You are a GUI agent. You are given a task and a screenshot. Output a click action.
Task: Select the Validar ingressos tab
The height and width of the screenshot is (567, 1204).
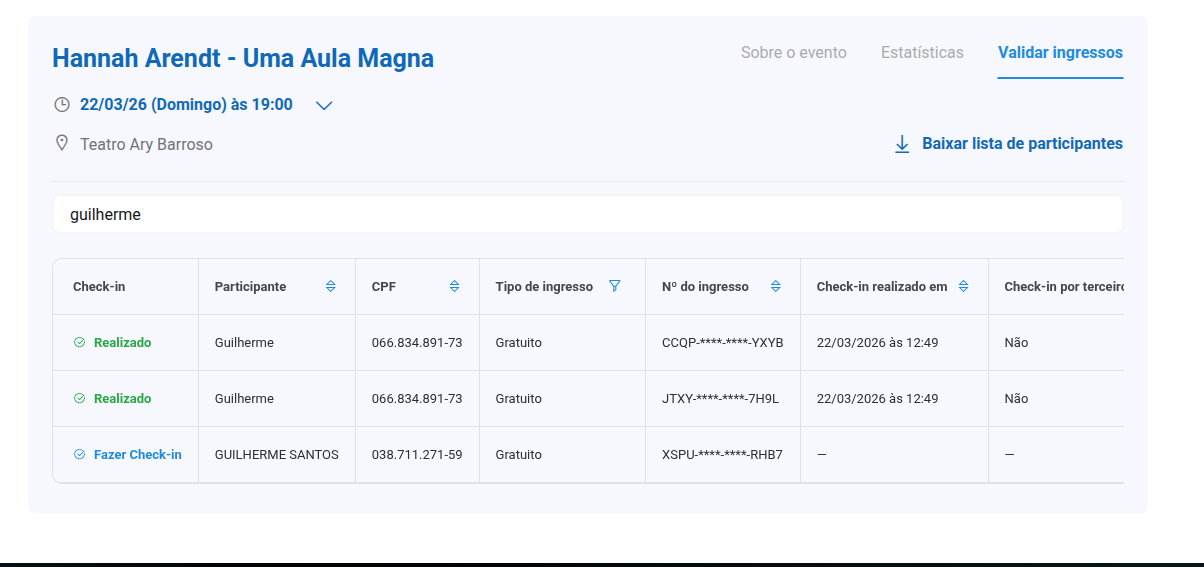[1060, 53]
